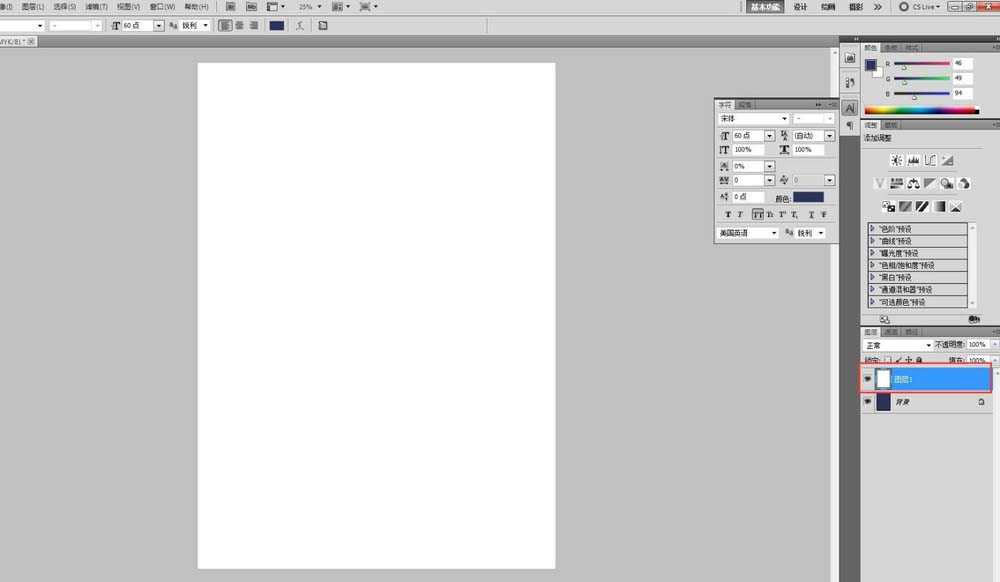This screenshot has height=582, width=1000.
Task: Open the 正常 blend mode dropdown
Action: pyautogui.click(x=897, y=345)
